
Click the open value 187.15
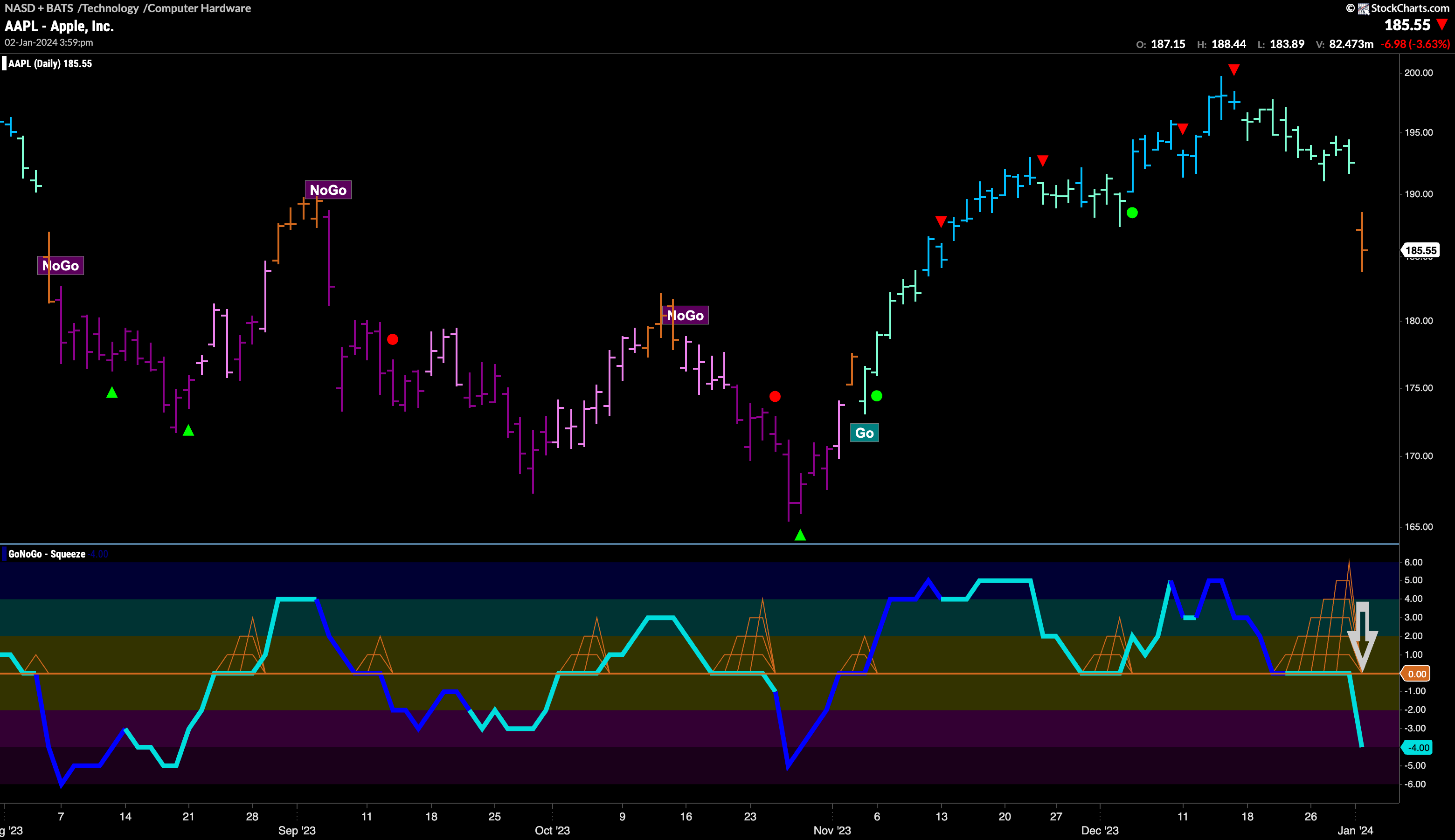(x=1168, y=44)
